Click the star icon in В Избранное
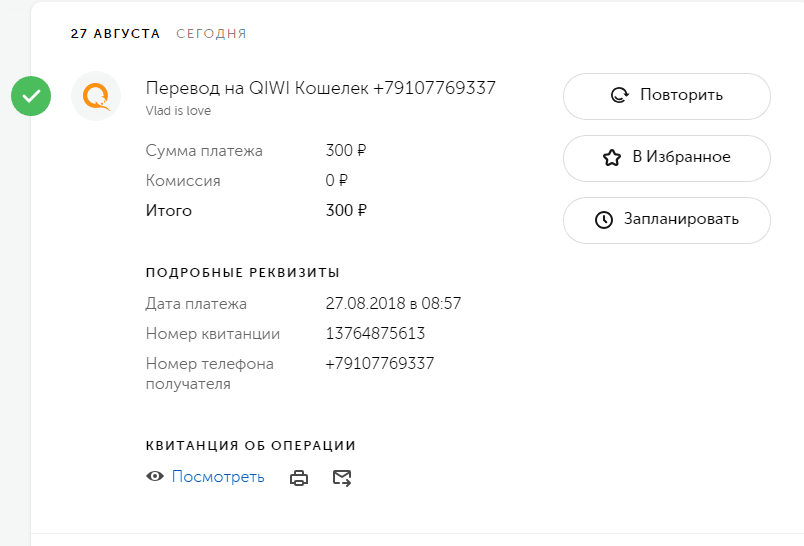Screen dimensions: 804x546 612,157
